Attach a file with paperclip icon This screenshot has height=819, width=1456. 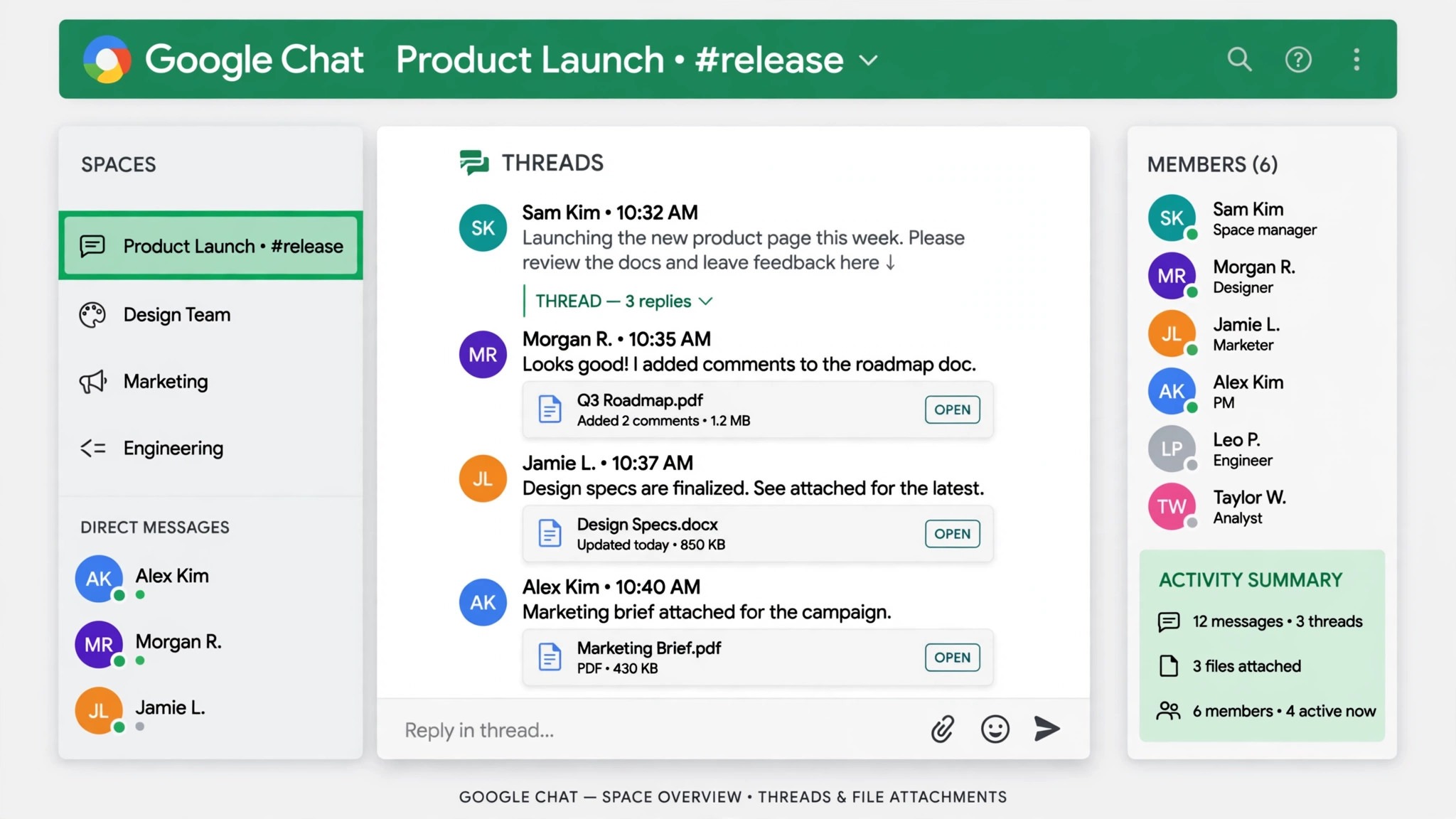pyautogui.click(x=943, y=729)
